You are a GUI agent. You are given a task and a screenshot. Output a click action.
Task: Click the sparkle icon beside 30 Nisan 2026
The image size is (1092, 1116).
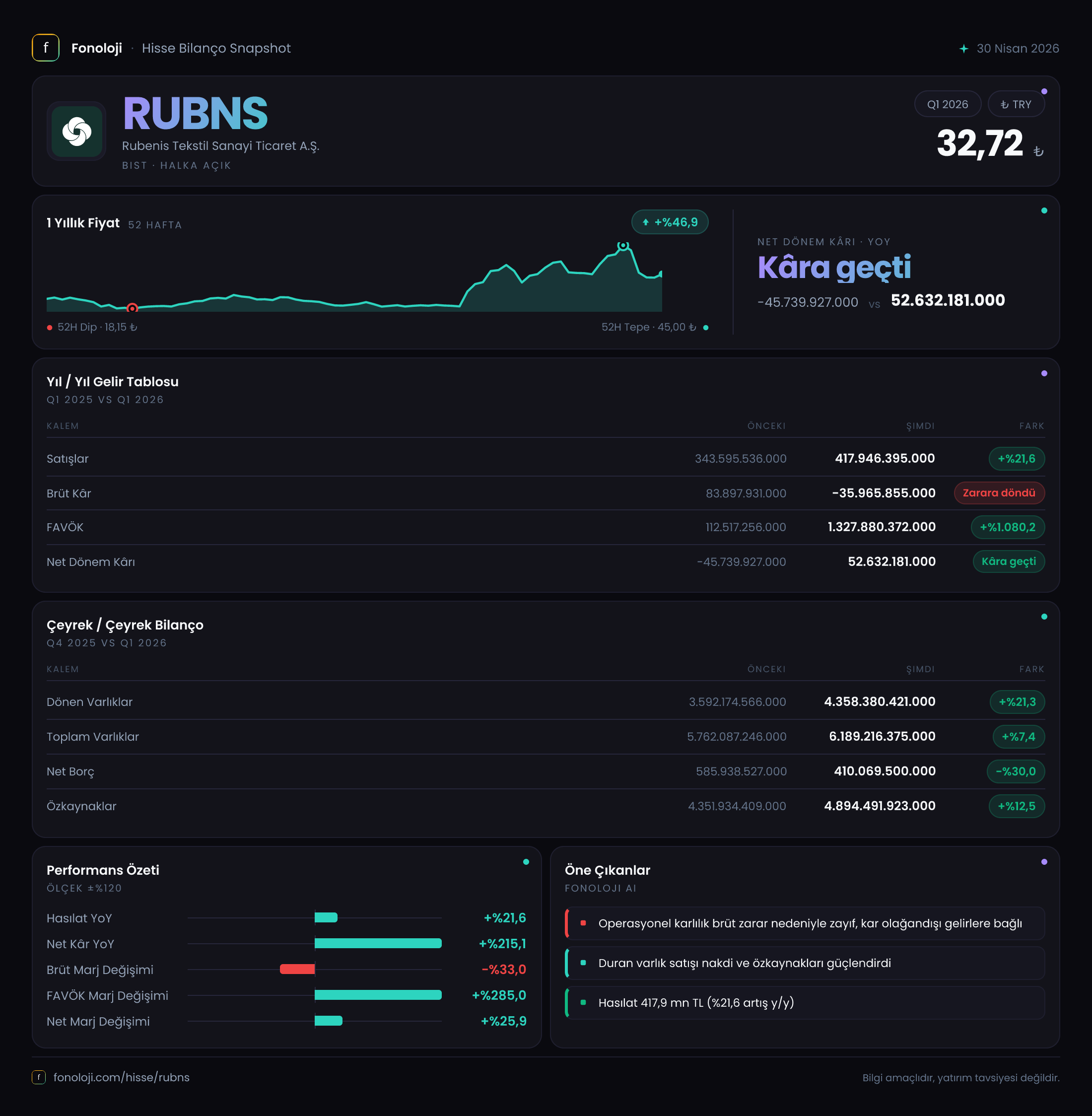click(963, 49)
